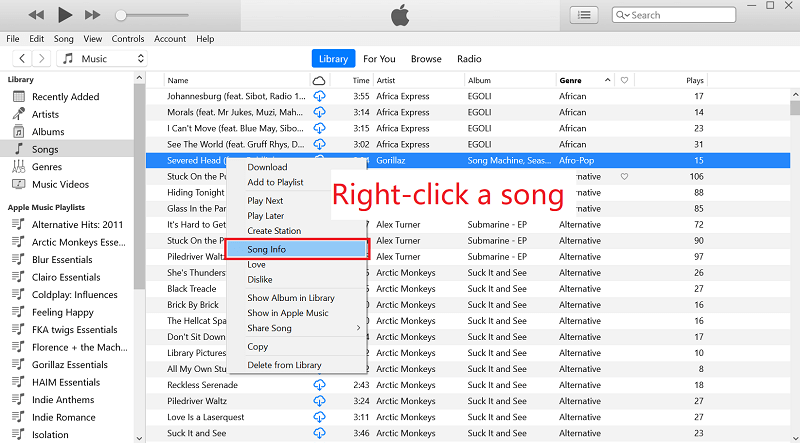Open the Albums library section
Screen dimensions: 800x443
47,132
